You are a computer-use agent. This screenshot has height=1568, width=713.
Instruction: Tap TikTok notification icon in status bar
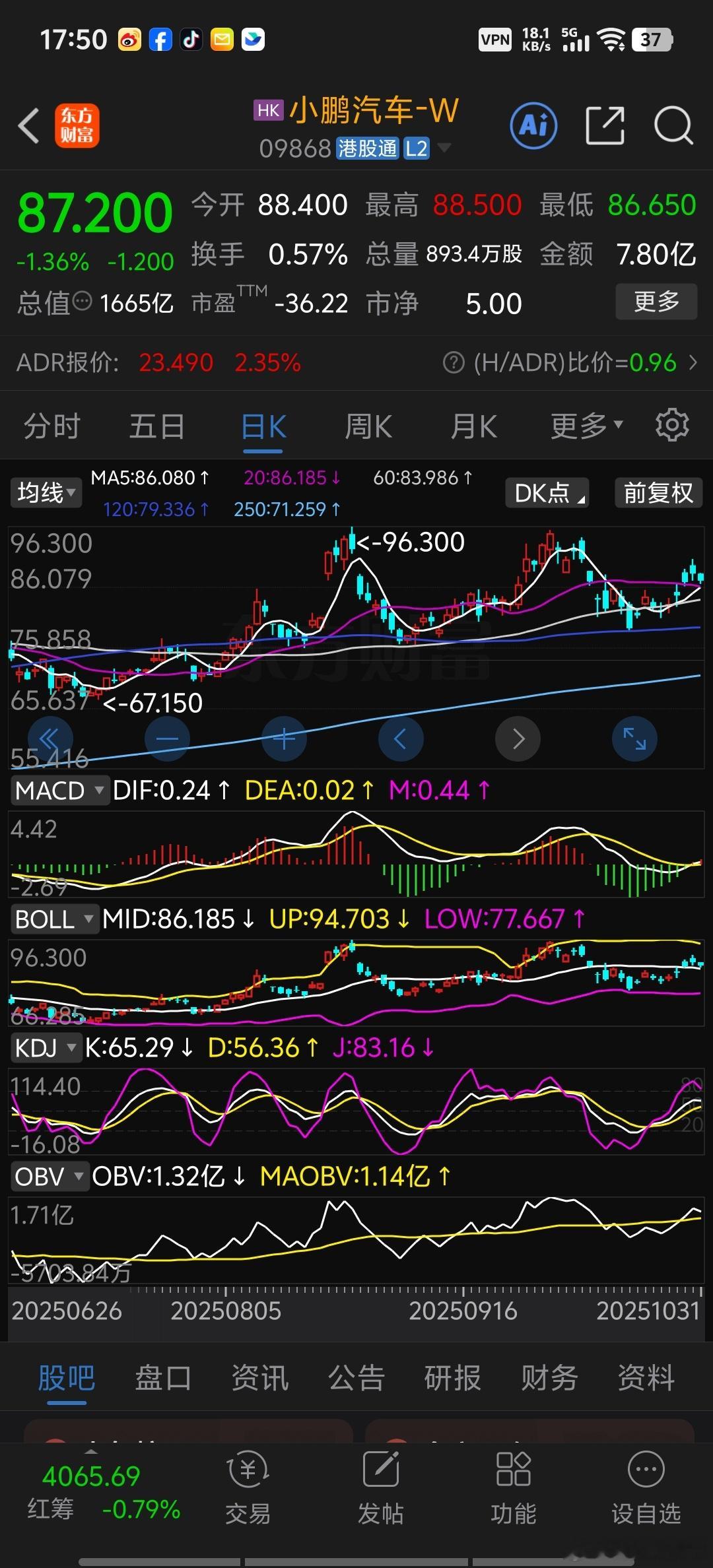(x=191, y=40)
